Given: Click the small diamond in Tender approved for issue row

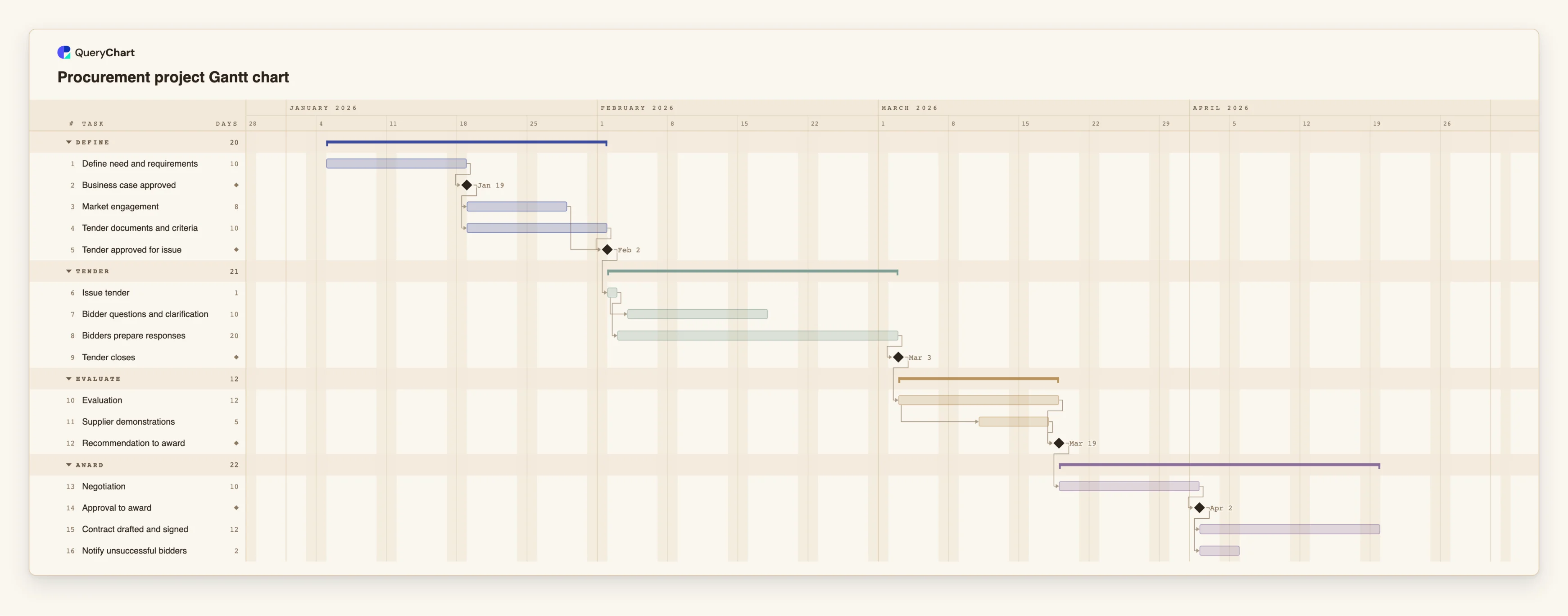Looking at the screenshot, I should point(236,249).
